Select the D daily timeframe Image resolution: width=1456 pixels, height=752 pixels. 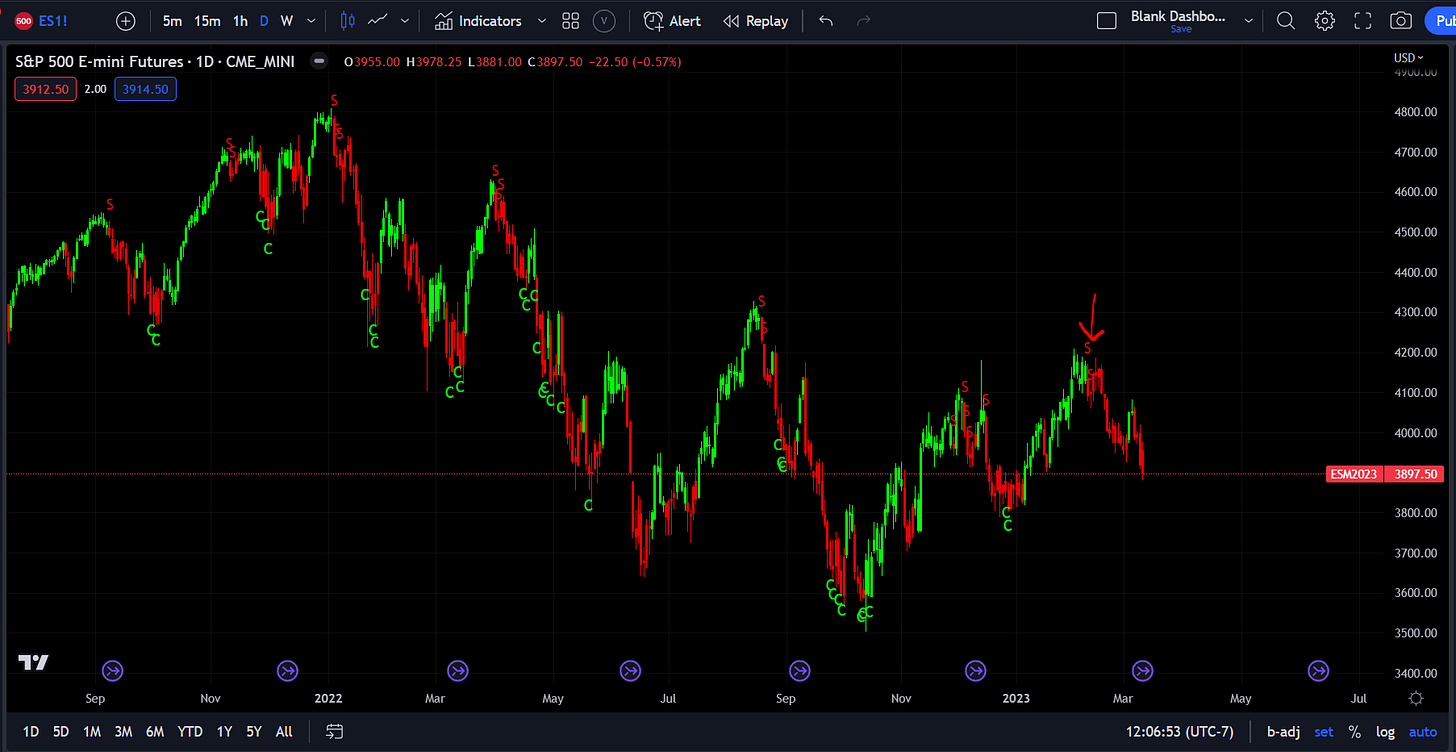264,20
